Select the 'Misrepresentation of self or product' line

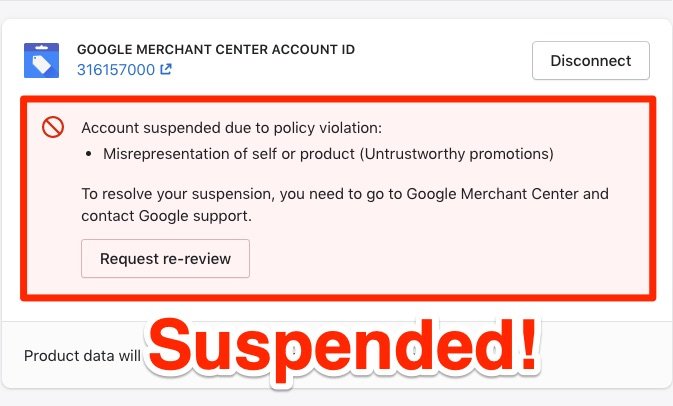(328, 154)
